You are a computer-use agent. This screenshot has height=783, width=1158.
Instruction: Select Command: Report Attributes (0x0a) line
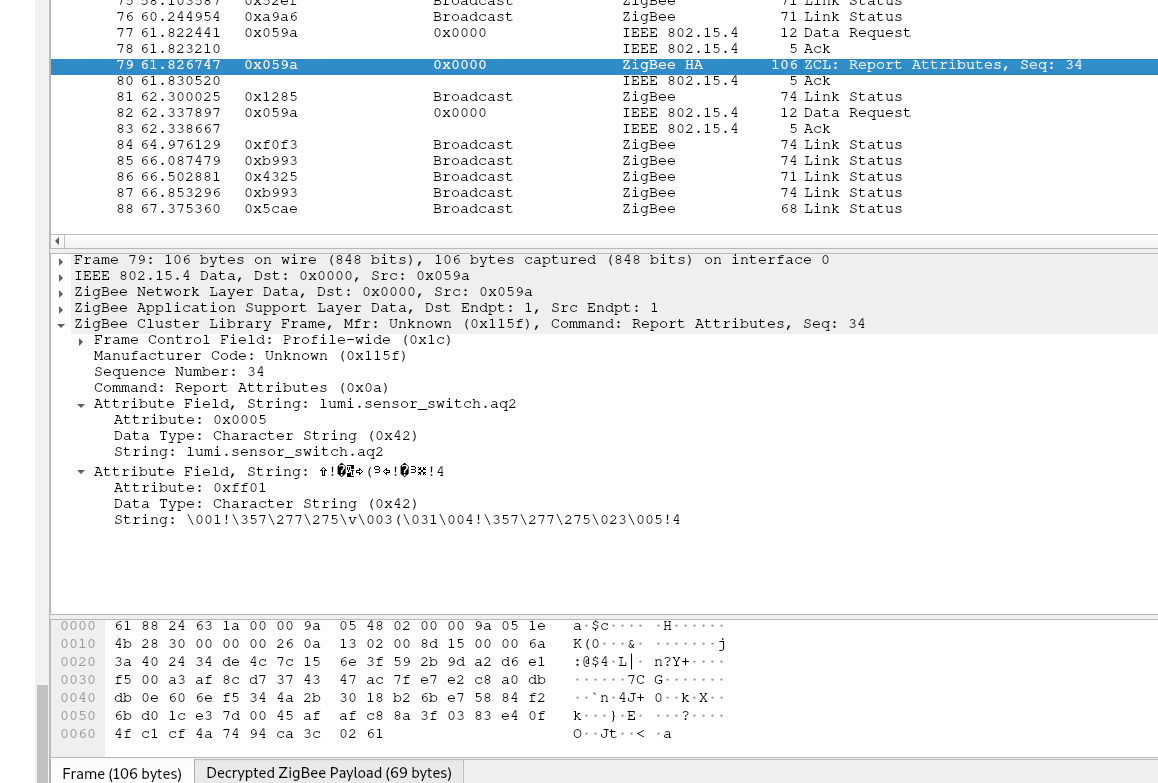241,389
